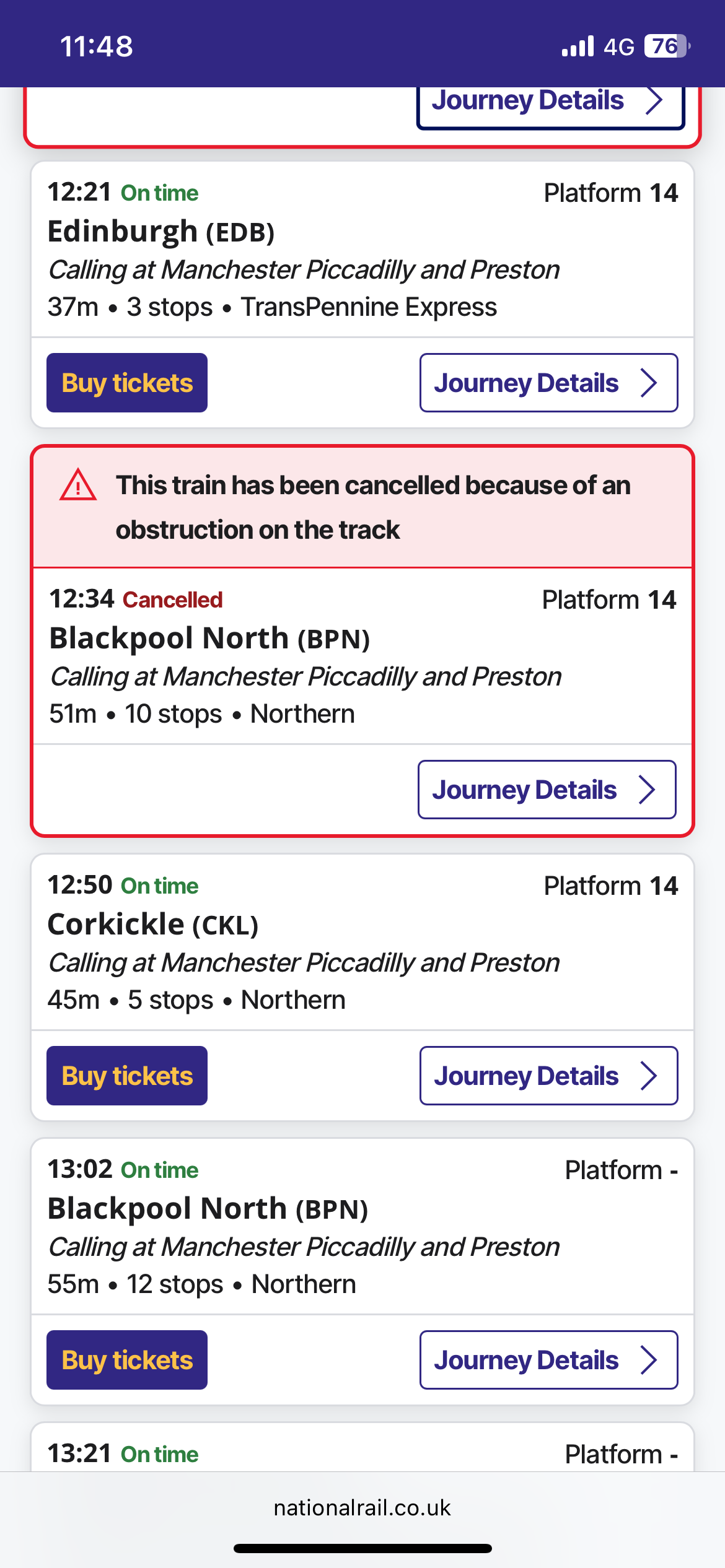Tap the chevron on 13:02 Blackpool Journey Details
Image resolution: width=725 pixels, height=1568 pixels.
[x=649, y=1360]
